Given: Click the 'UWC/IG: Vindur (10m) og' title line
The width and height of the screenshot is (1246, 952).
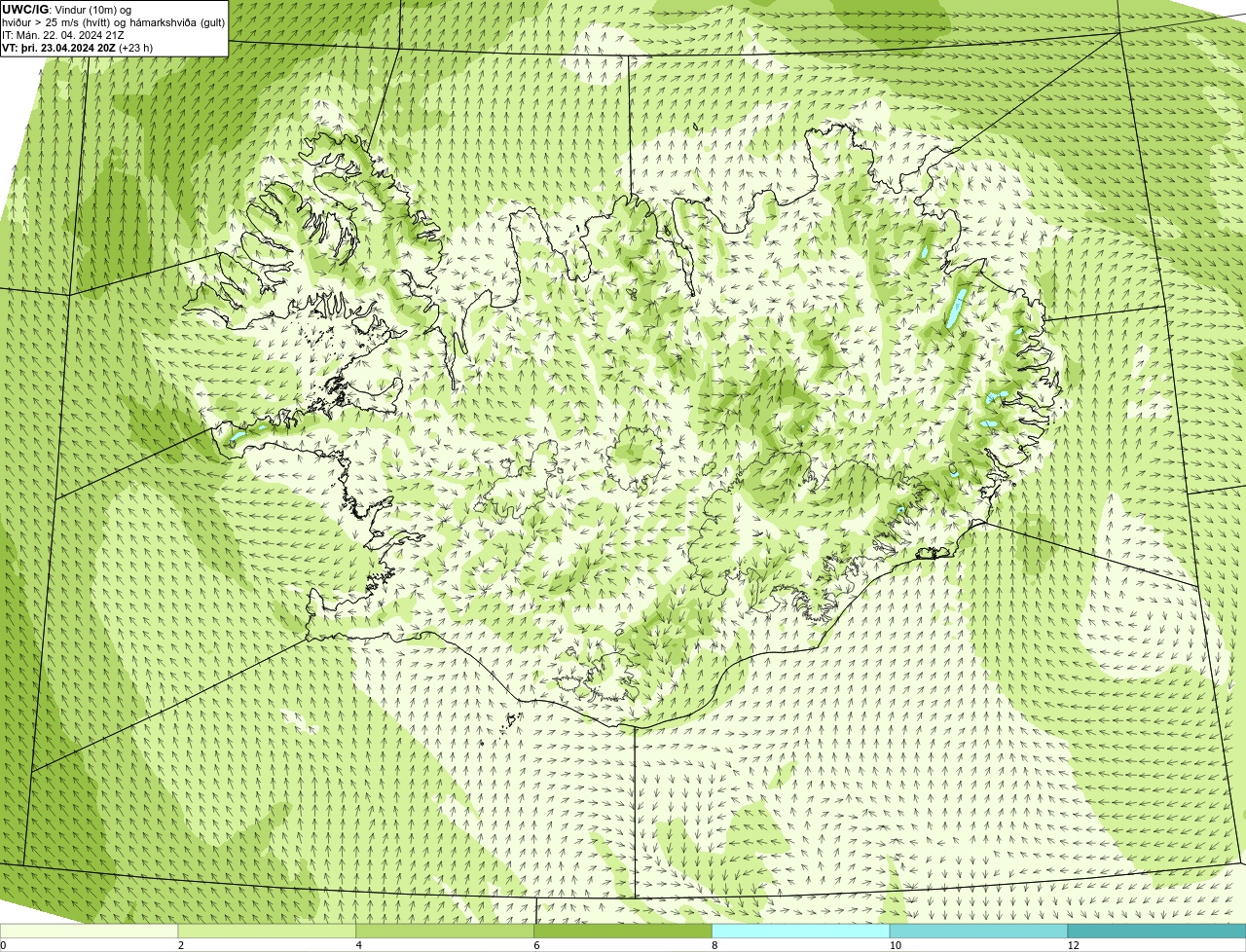Looking at the screenshot, I should 67,9.
